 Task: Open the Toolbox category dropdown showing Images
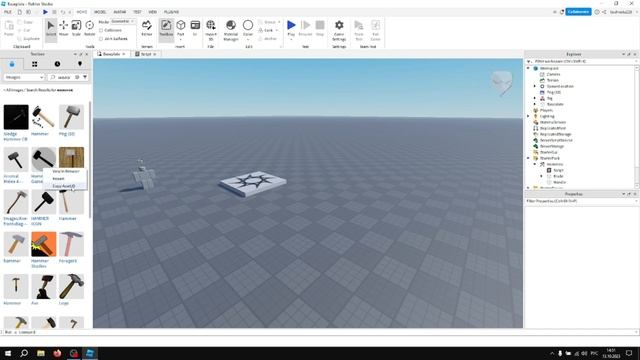coord(24,77)
